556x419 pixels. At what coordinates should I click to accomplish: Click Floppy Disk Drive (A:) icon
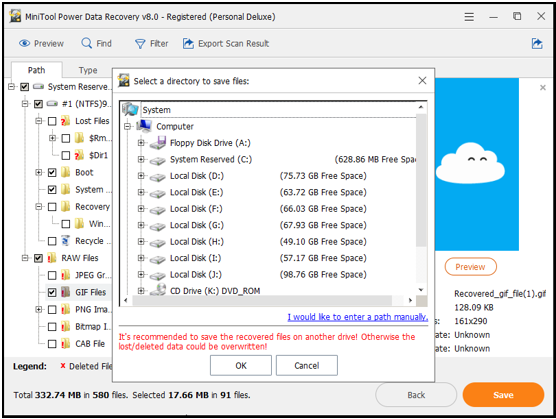158,143
